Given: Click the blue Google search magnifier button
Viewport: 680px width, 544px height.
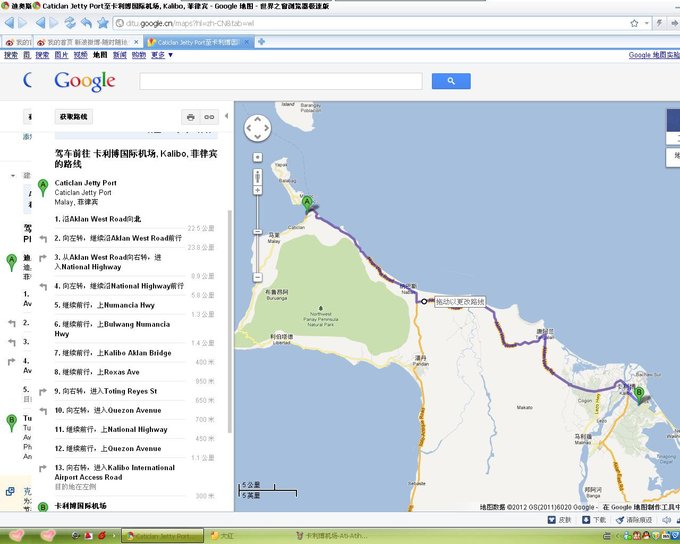Looking at the screenshot, I should tap(451, 81).
